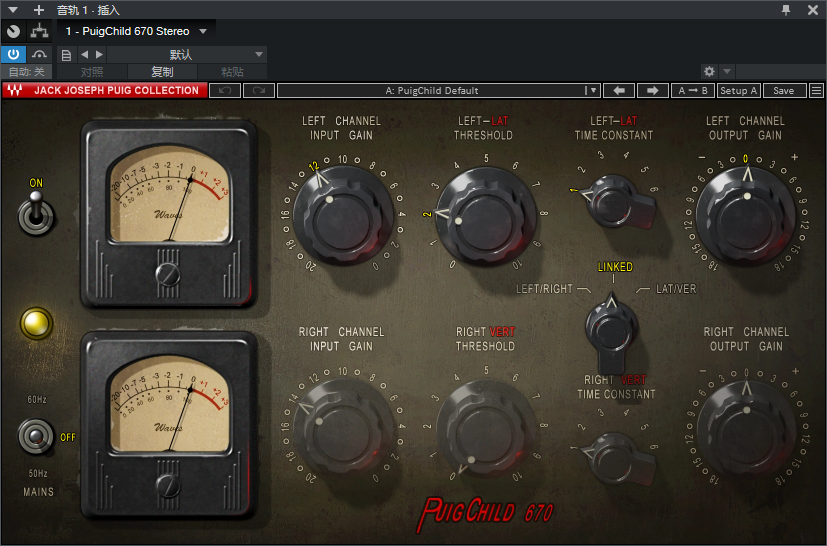Click the PuigChild 670 logo
Screen dimensions: 827x546
[x=484, y=513]
